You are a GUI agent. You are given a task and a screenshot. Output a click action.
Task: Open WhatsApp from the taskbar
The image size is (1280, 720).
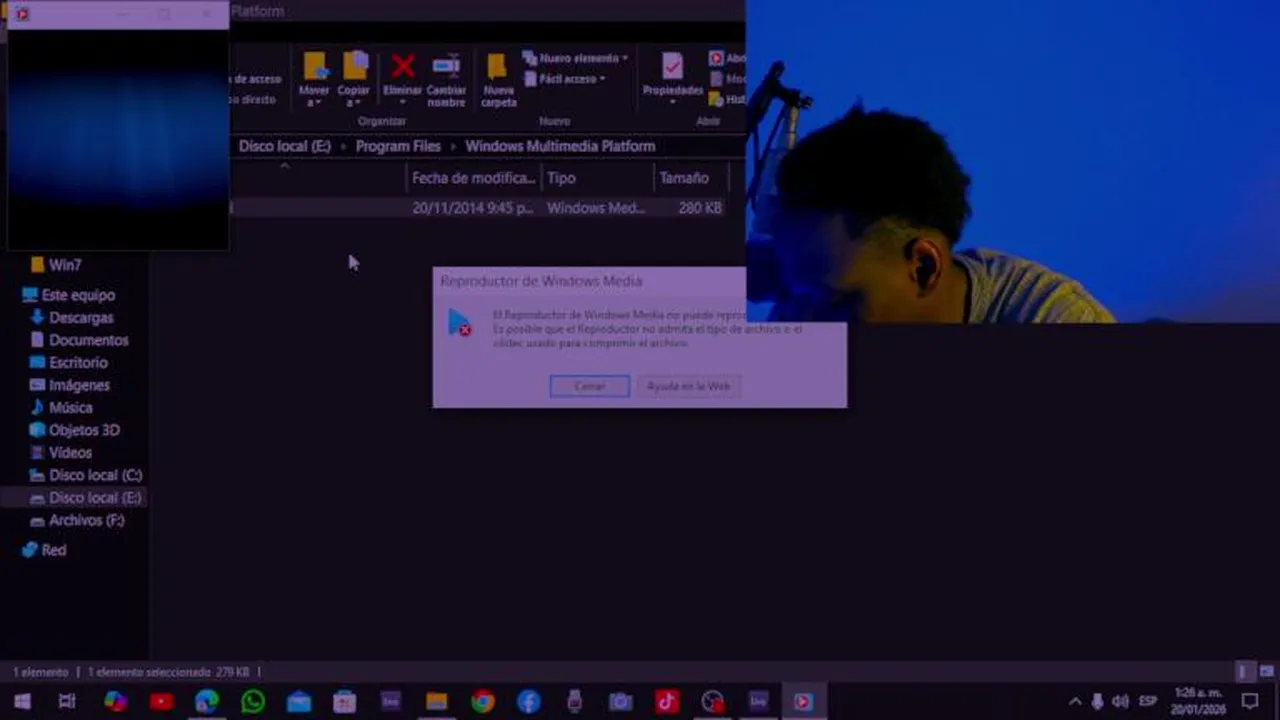(x=253, y=701)
